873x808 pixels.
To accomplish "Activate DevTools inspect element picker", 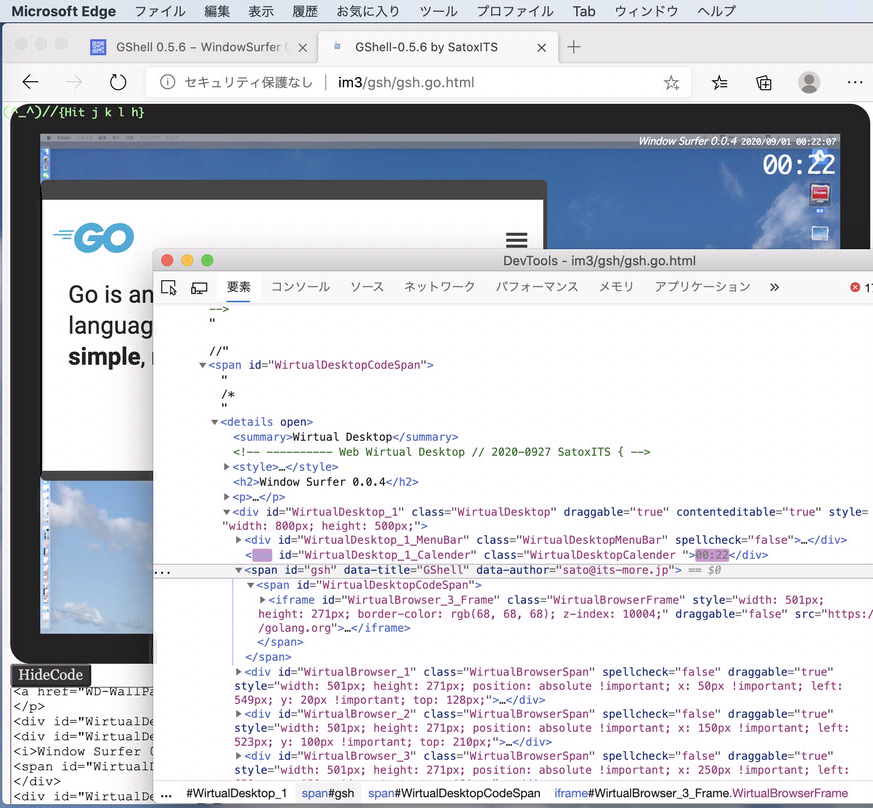I will [x=169, y=288].
